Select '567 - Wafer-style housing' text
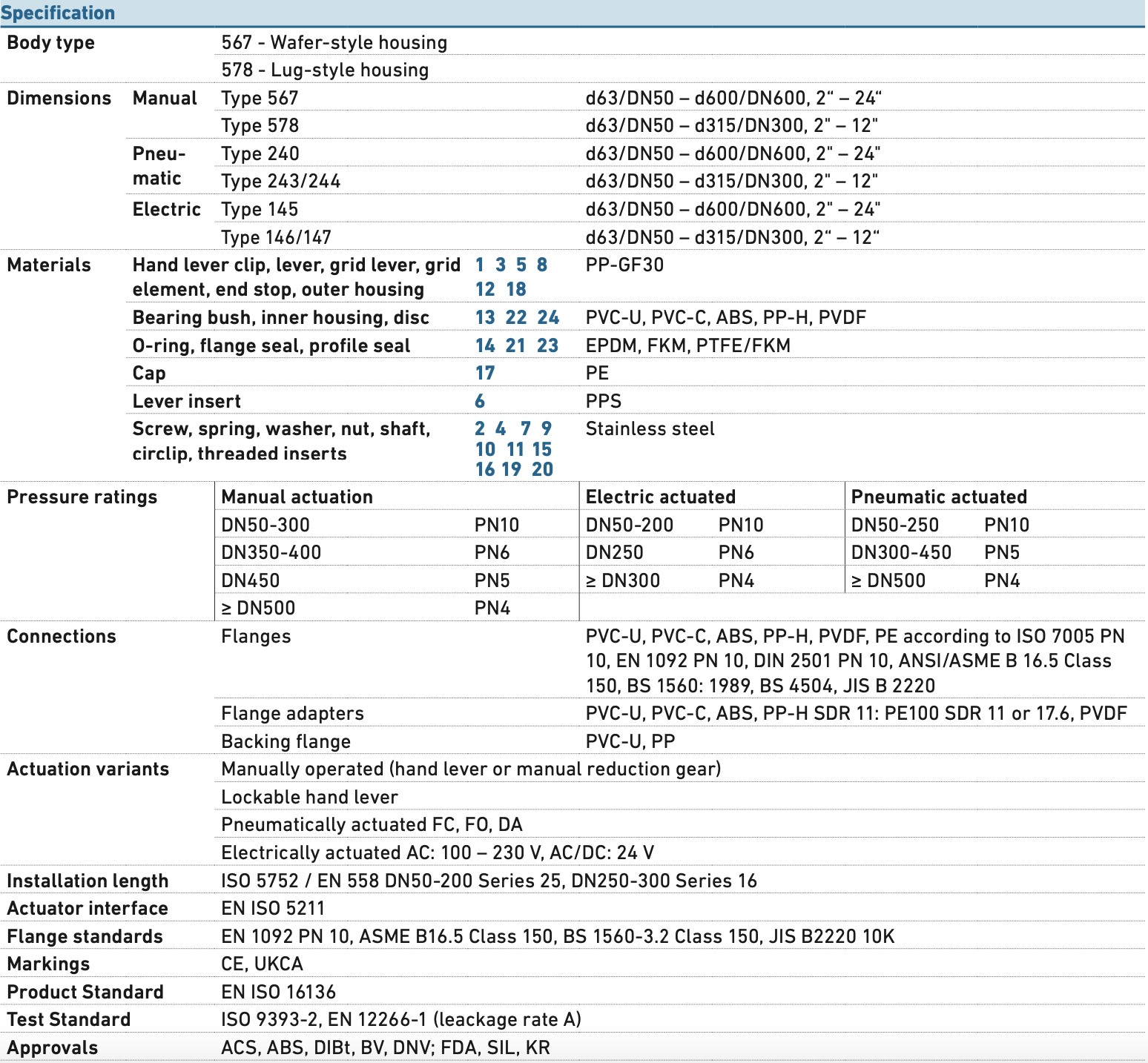The width and height of the screenshot is (1148, 1063). point(334,42)
